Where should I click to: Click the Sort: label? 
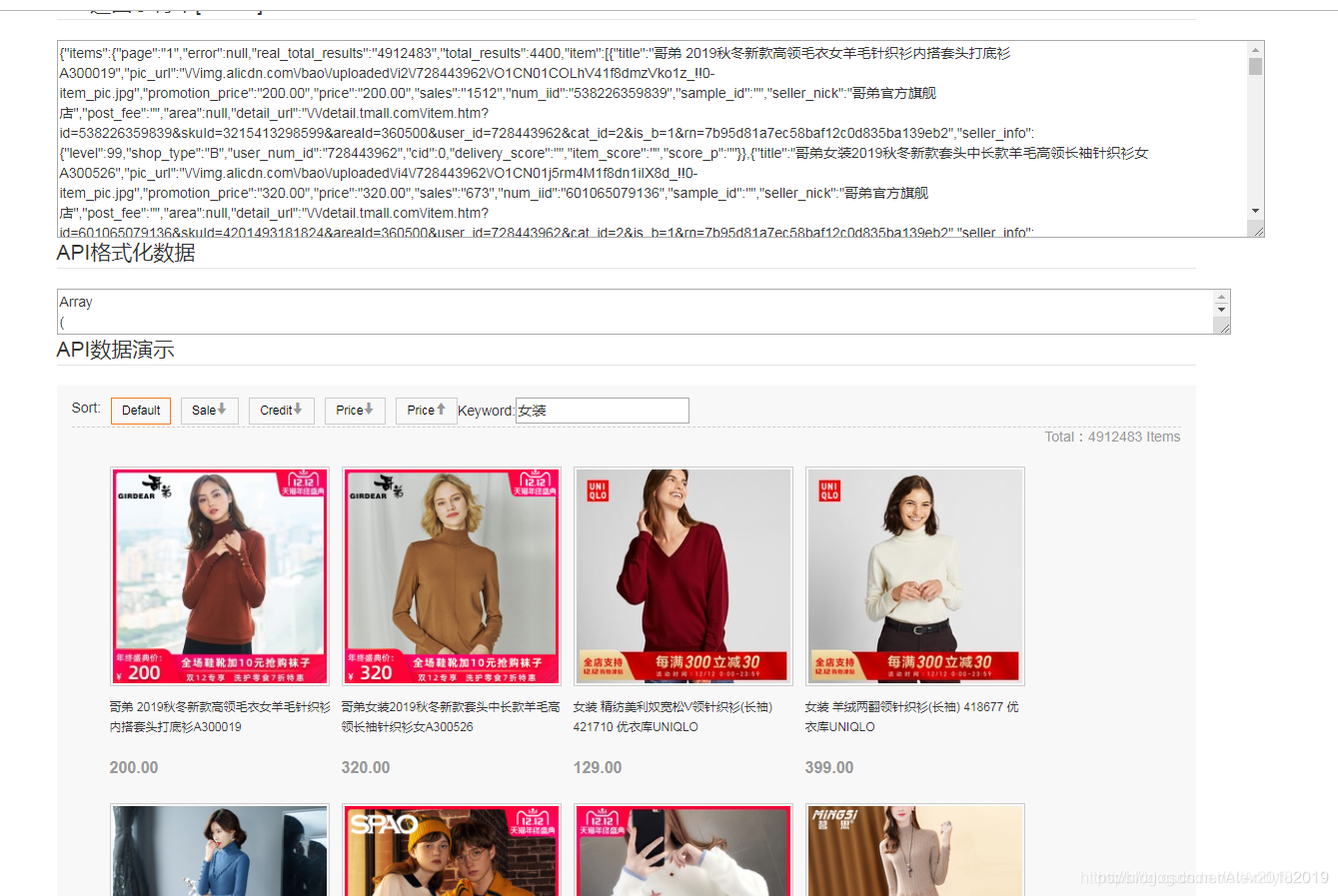point(86,408)
